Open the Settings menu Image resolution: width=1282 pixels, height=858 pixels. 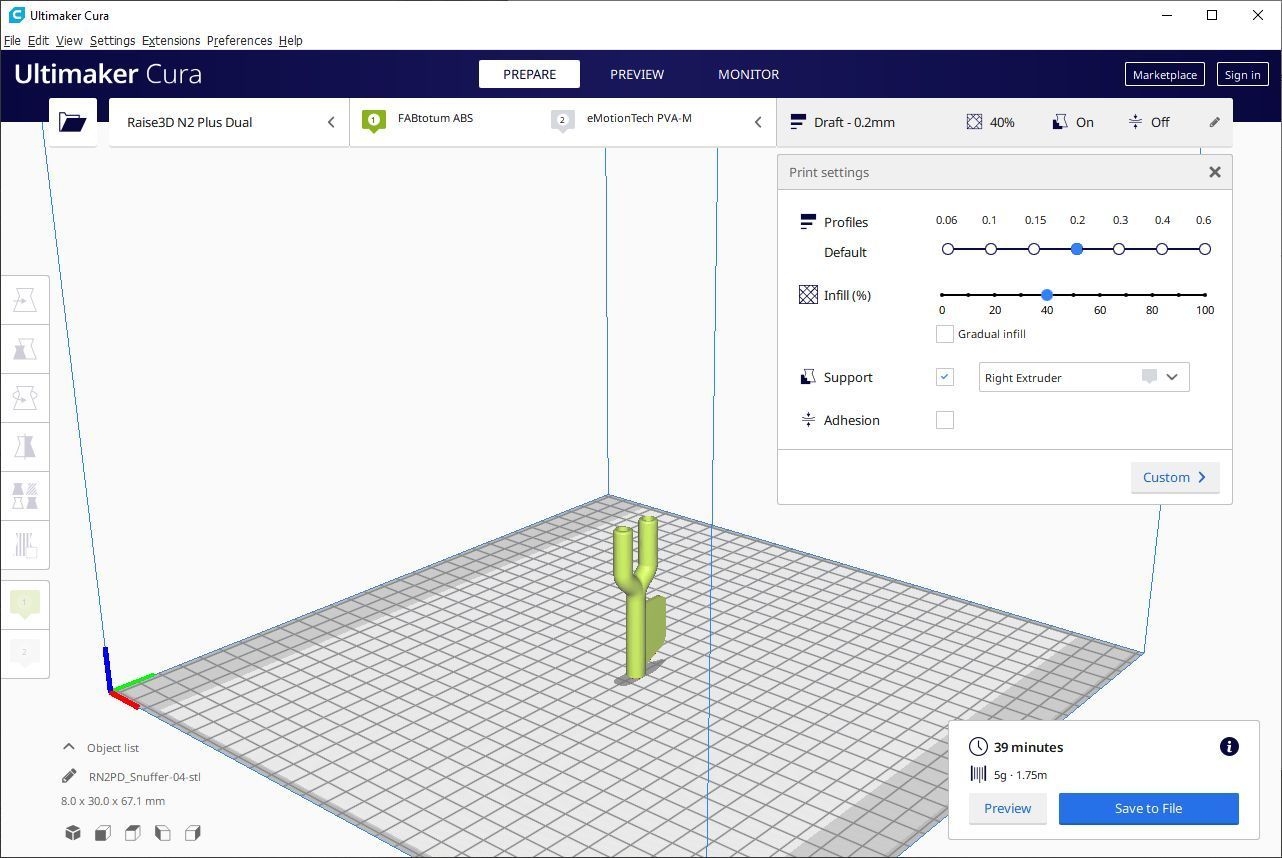tap(112, 41)
